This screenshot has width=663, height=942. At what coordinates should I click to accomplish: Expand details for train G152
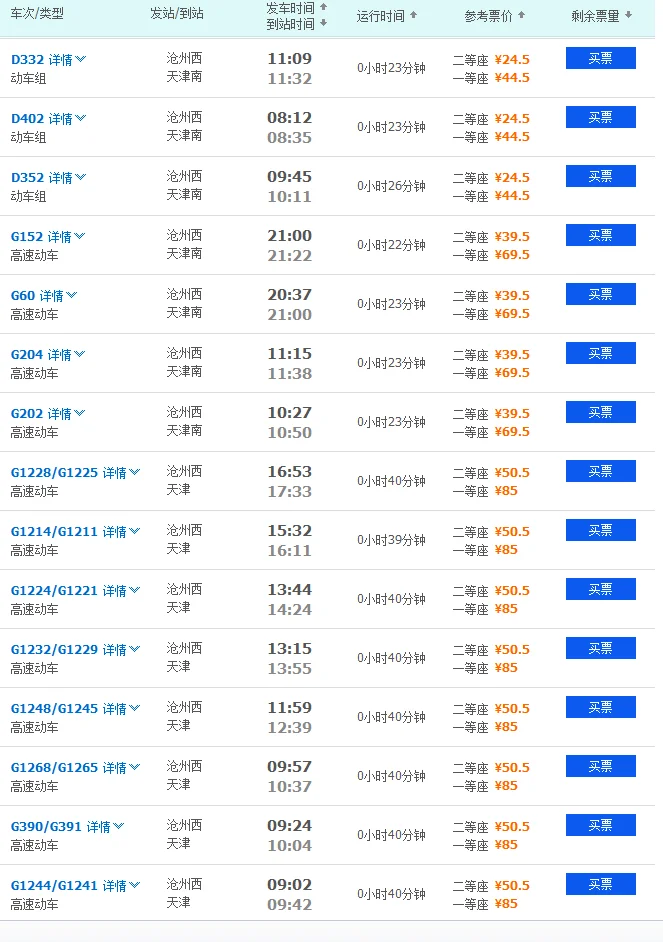coord(60,235)
